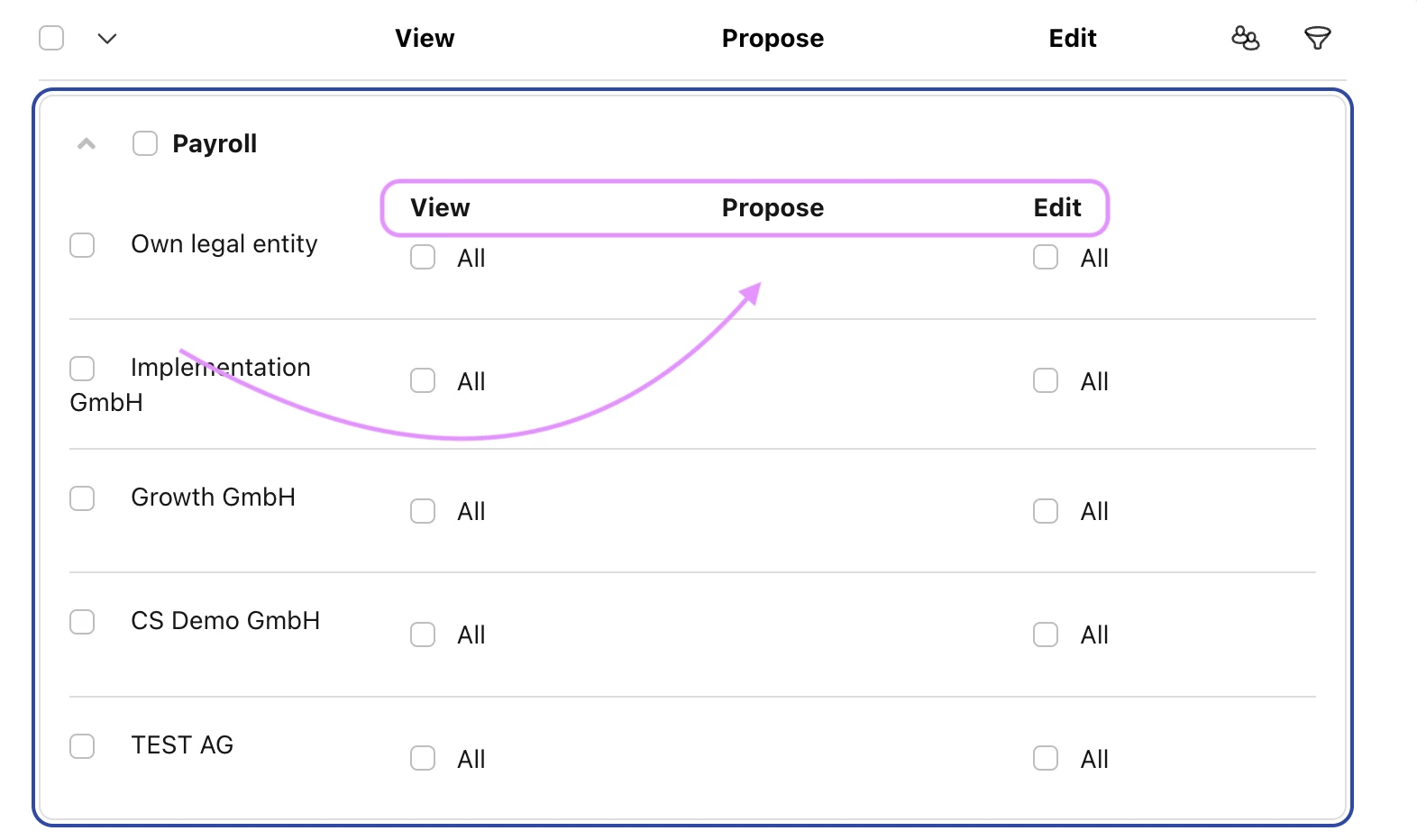
Task: Select the Implementation GmbH row checkbox
Action: point(82,369)
